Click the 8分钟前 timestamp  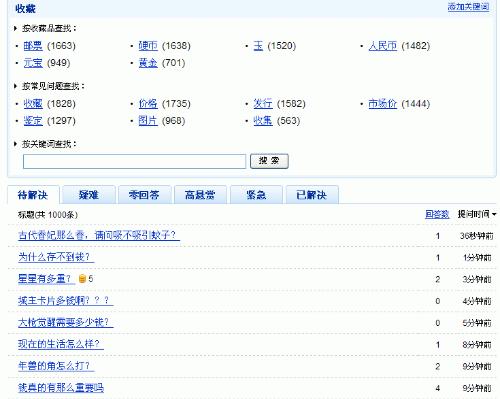point(477,345)
